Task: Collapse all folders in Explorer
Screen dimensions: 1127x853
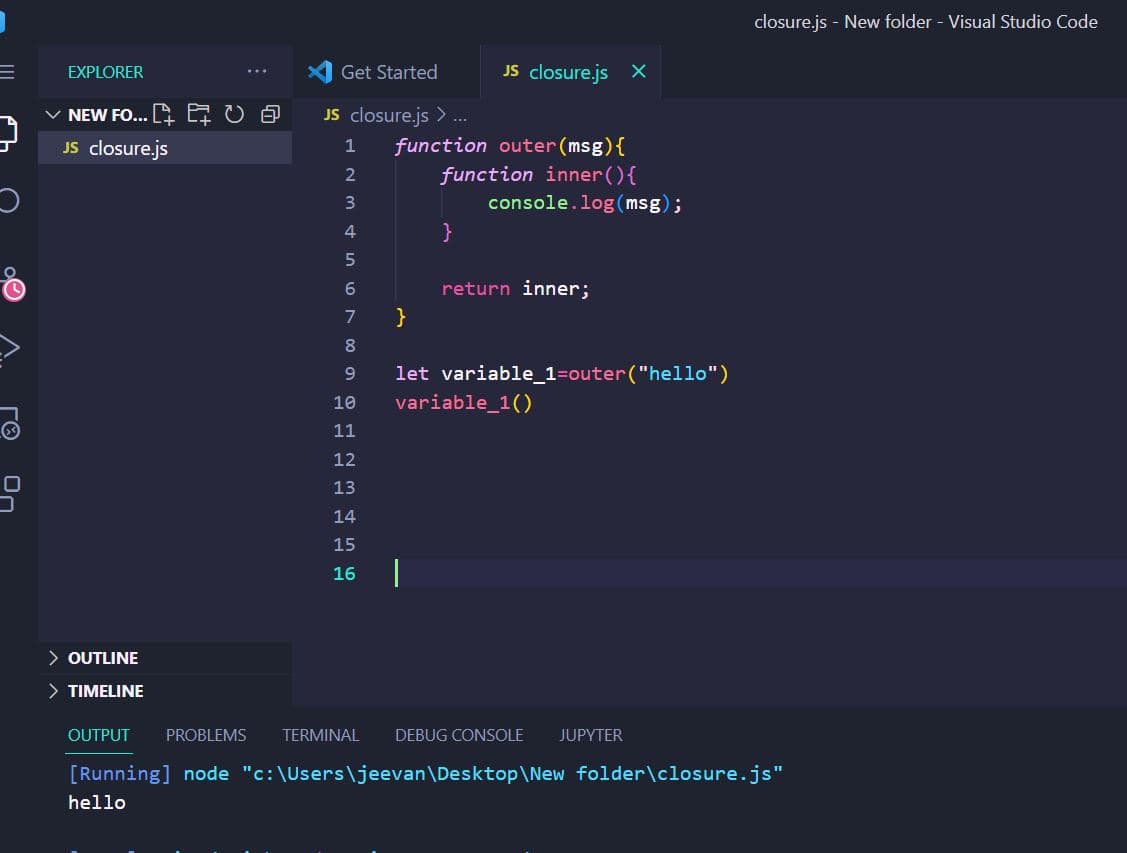Action: pos(270,114)
